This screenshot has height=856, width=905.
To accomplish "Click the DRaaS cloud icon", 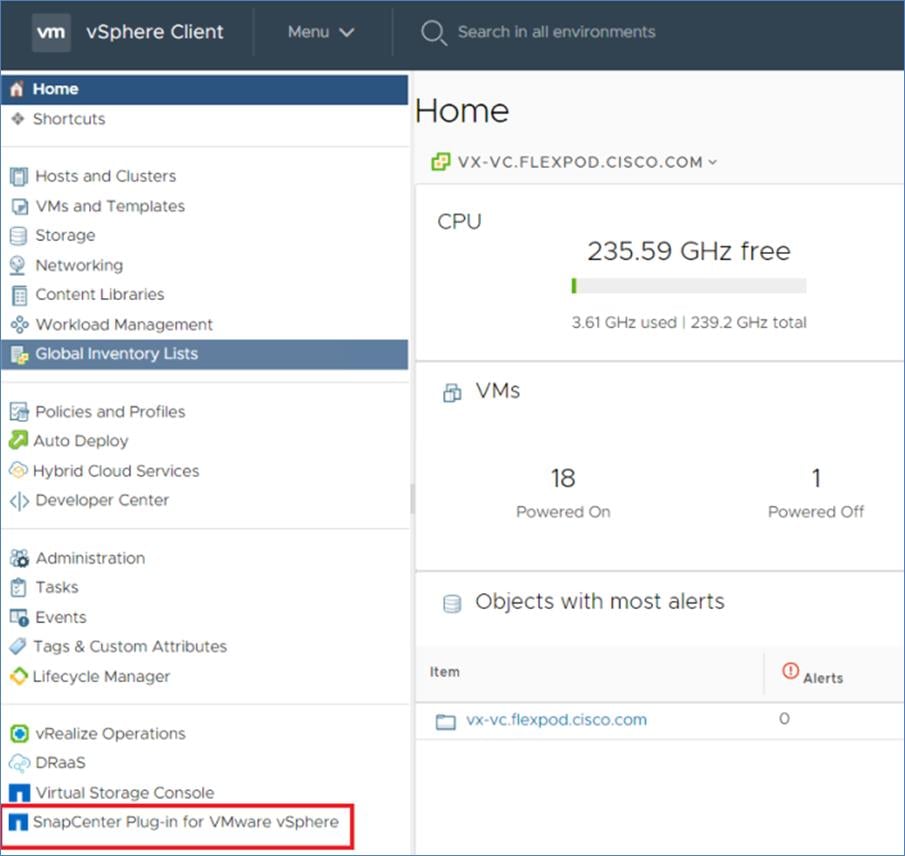I will (18, 763).
